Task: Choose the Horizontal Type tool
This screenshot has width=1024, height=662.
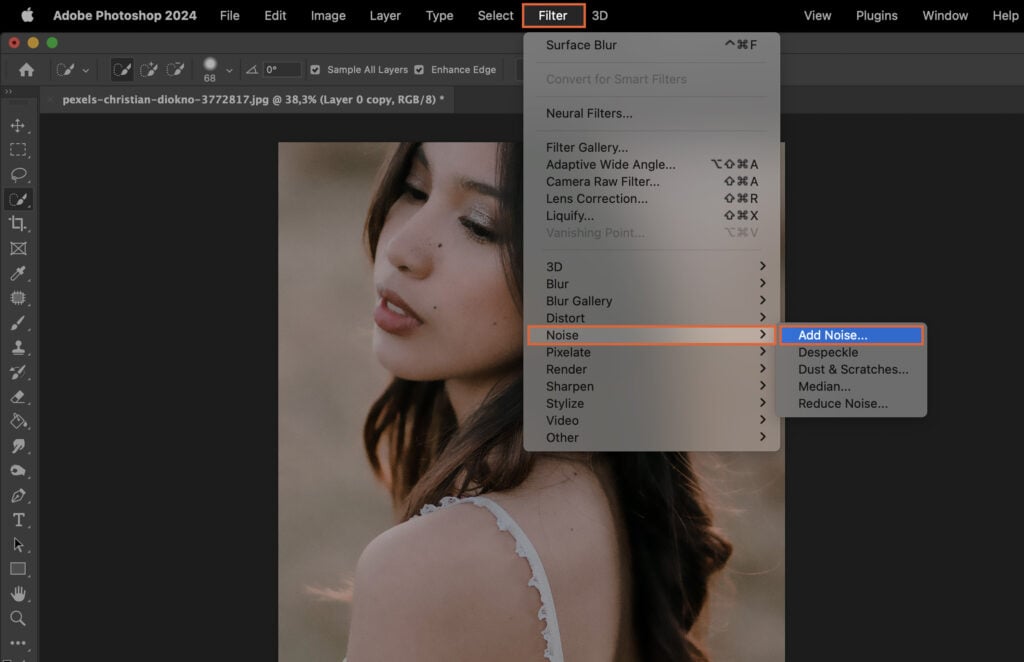Action: pos(20,519)
